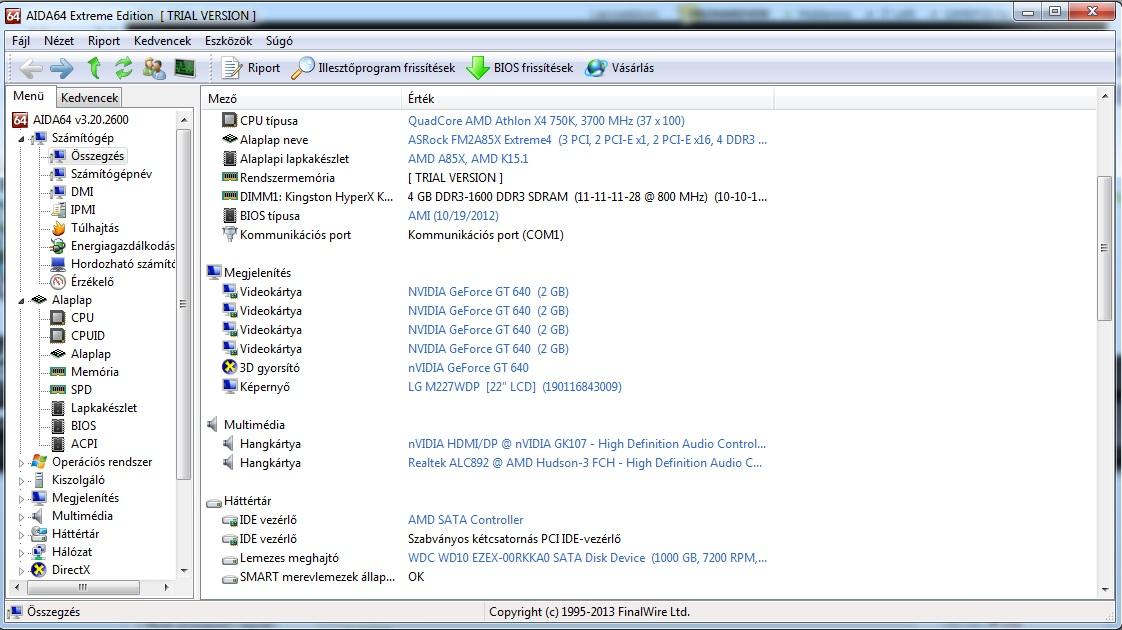Collapse the Számítógép tree node

[21, 138]
